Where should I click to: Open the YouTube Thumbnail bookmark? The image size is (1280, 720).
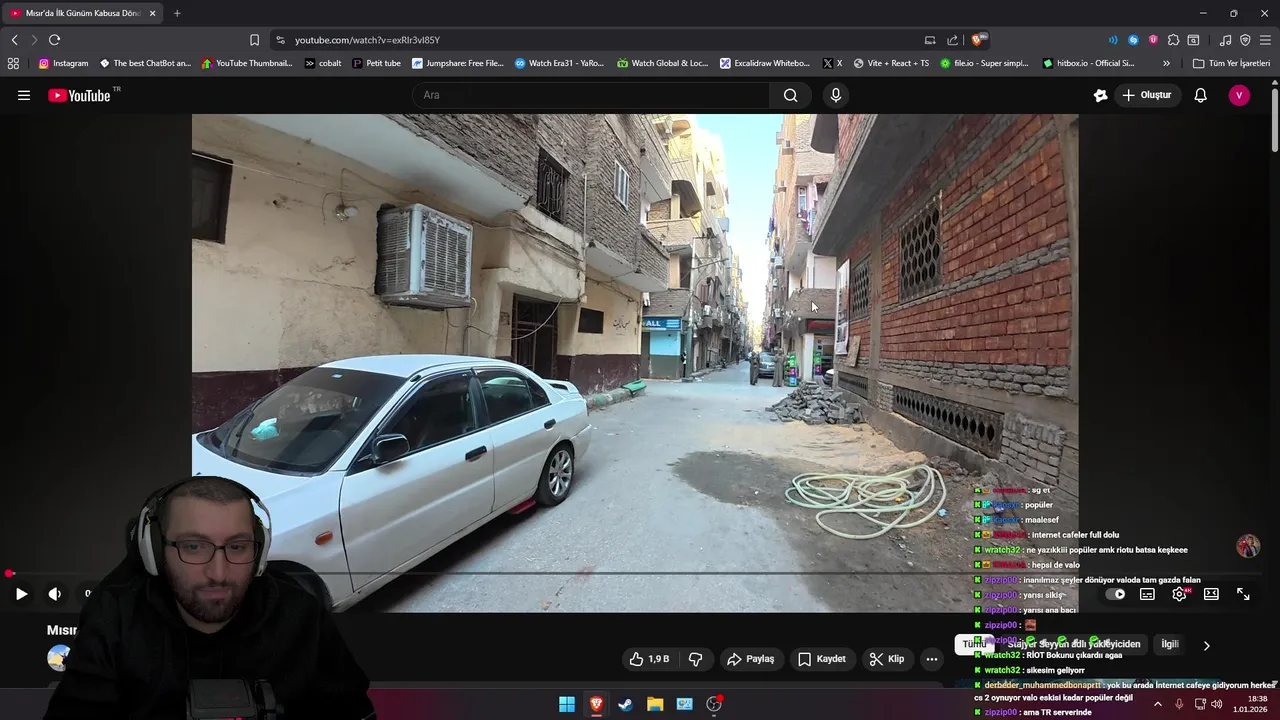247,63
